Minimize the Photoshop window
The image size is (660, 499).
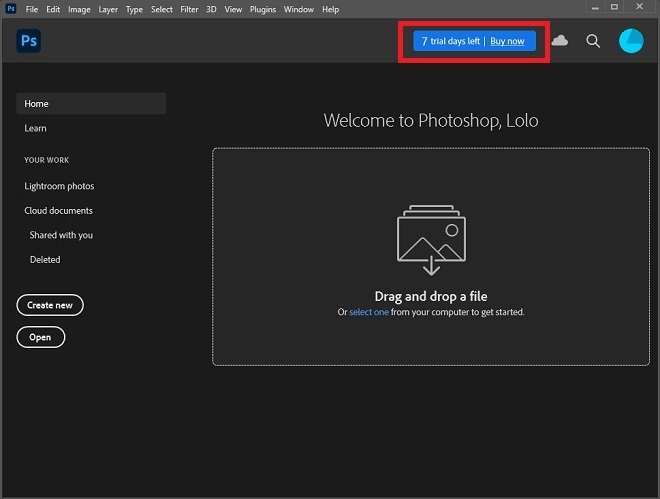pyautogui.click(x=595, y=8)
